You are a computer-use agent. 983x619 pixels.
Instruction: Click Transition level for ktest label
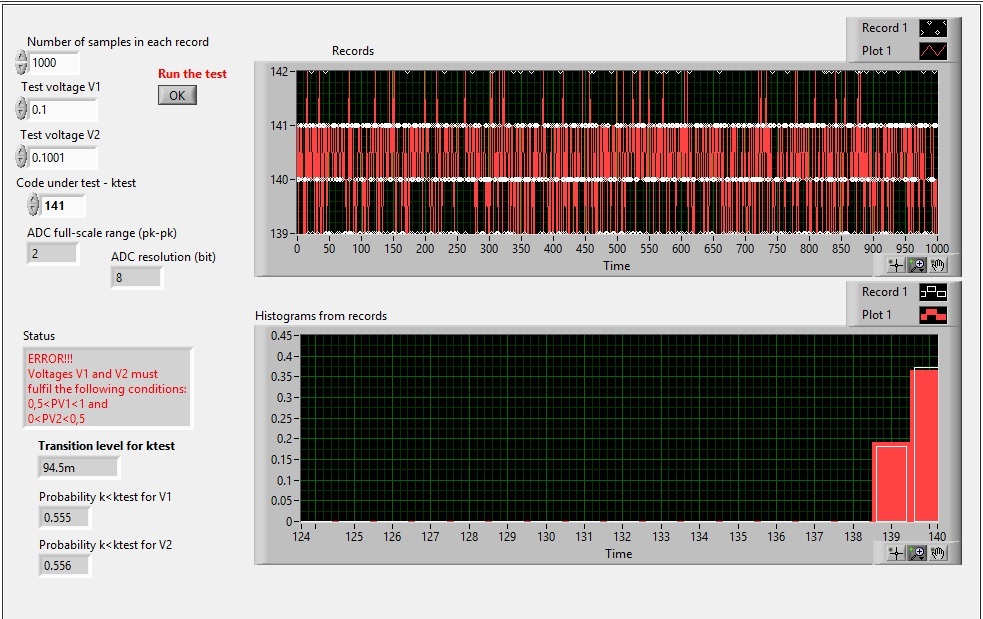[x=107, y=446]
